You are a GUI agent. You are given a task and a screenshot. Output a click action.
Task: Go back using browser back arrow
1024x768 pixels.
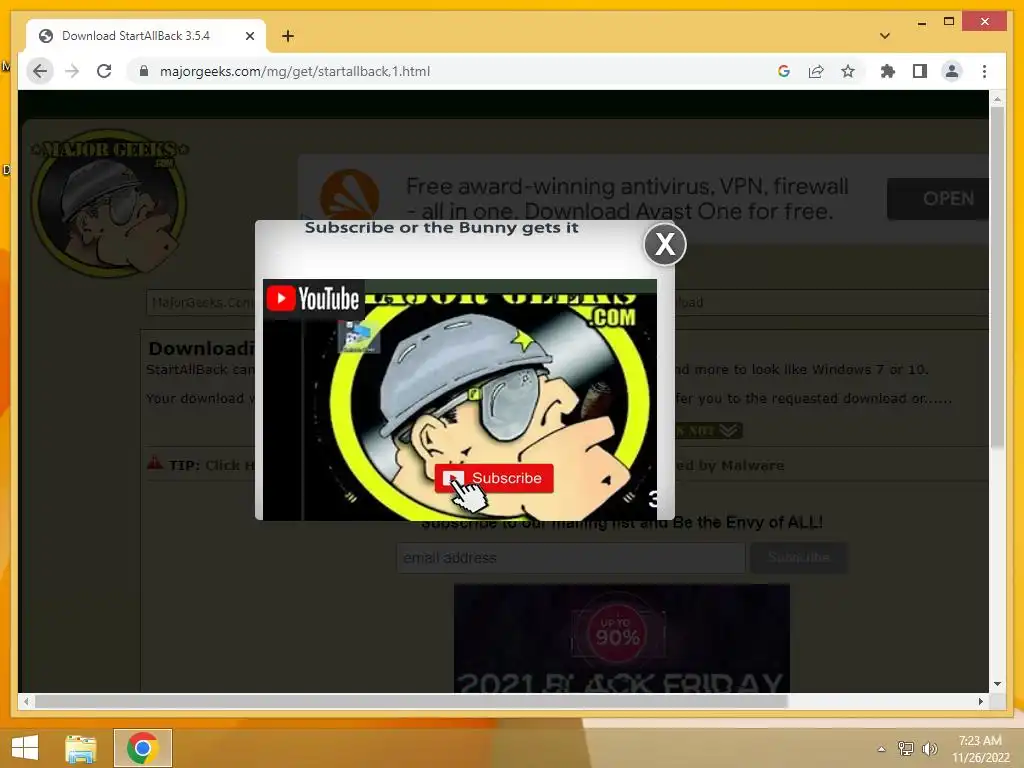pyautogui.click(x=40, y=71)
